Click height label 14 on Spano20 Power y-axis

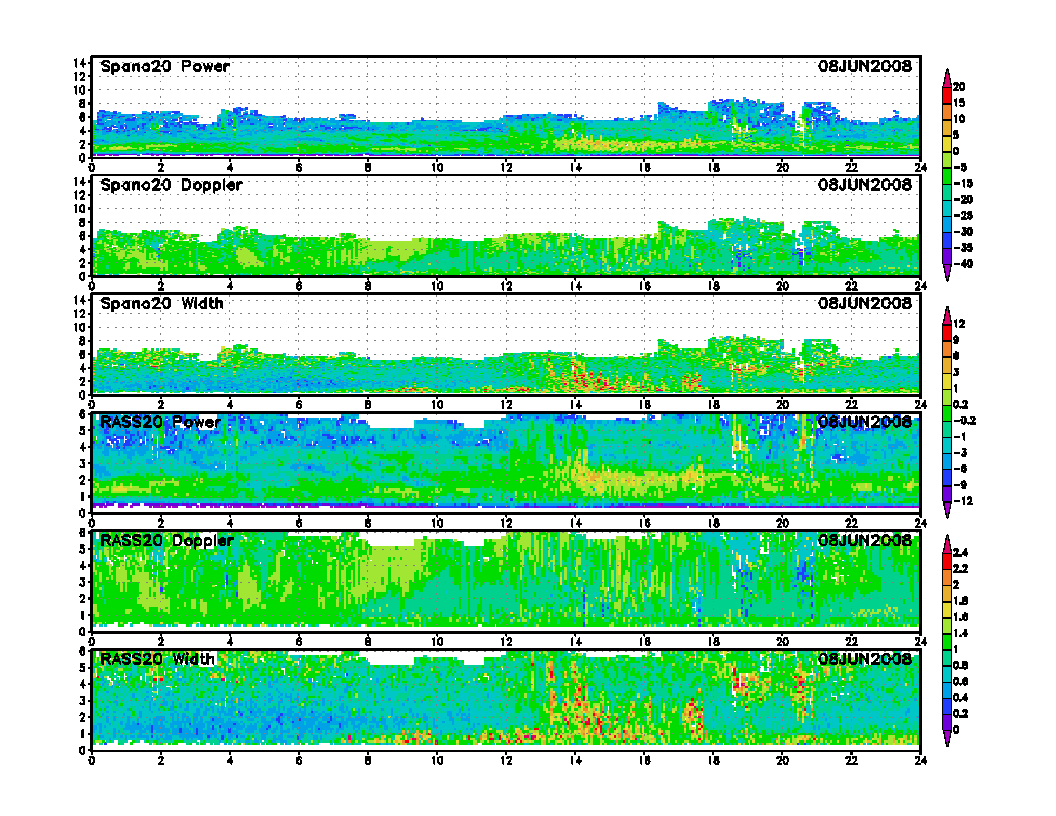coord(79,63)
